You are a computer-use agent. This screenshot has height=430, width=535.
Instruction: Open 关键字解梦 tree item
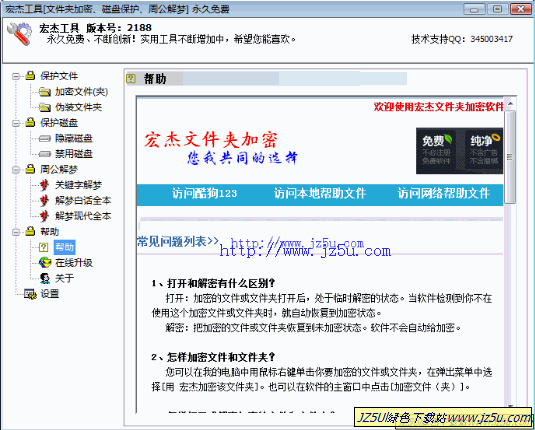[x=78, y=185]
